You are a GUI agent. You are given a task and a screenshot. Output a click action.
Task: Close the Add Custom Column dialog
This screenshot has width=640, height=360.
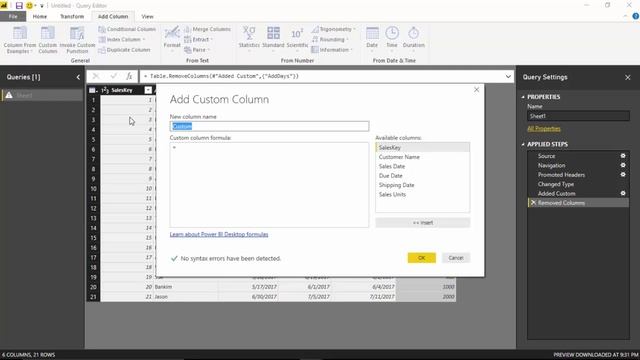click(476, 89)
